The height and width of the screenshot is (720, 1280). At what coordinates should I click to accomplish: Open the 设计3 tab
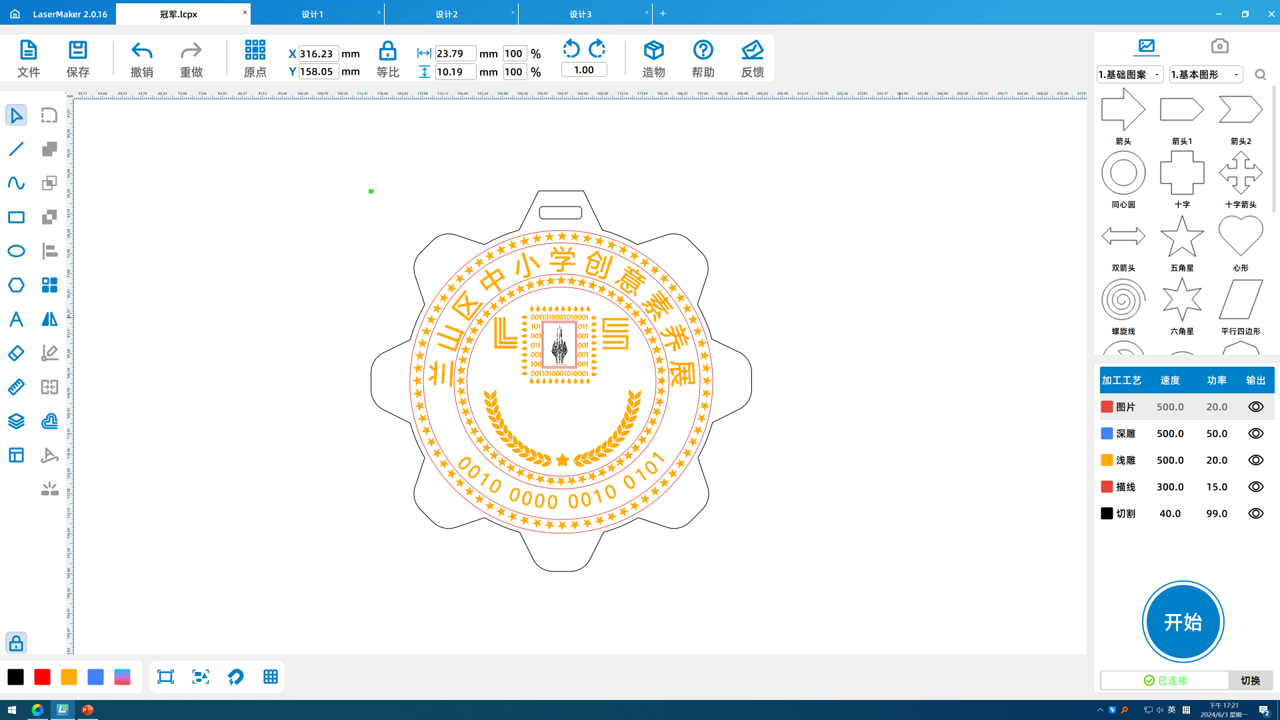[580, 14]
